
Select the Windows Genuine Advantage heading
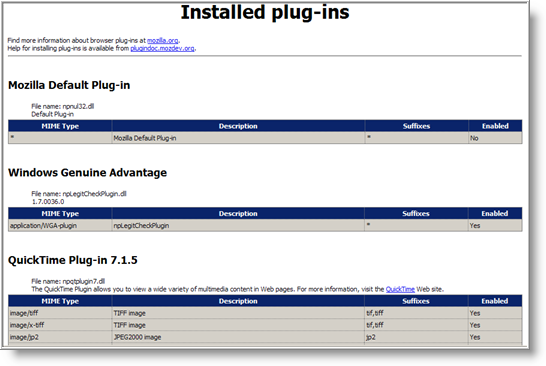[x=87, y=173]
